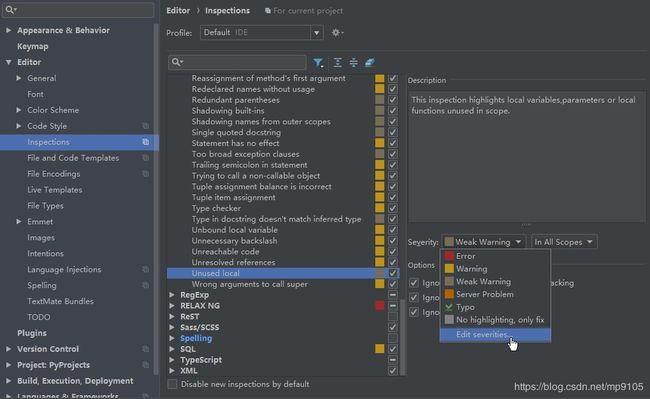The width and height of the screenshot is (650, 399).
Task: Open the TextMate Bundles settings page
Action: coord(61,301)
